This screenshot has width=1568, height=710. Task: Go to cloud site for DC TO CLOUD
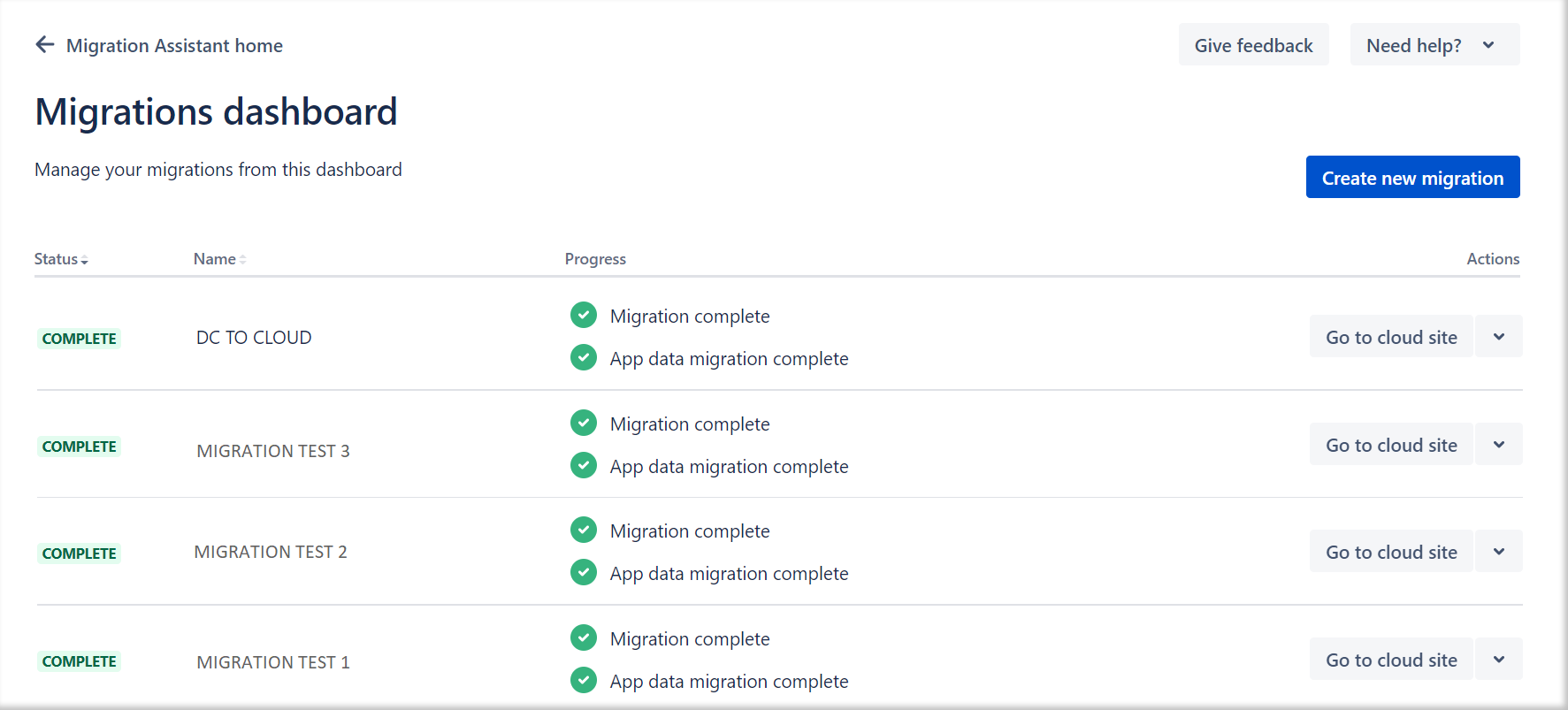pyautogui.click(x=1391, y=337)
